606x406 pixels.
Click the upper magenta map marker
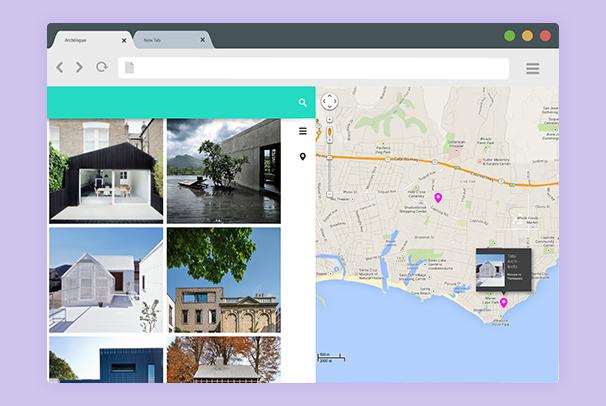click(438, 198)
